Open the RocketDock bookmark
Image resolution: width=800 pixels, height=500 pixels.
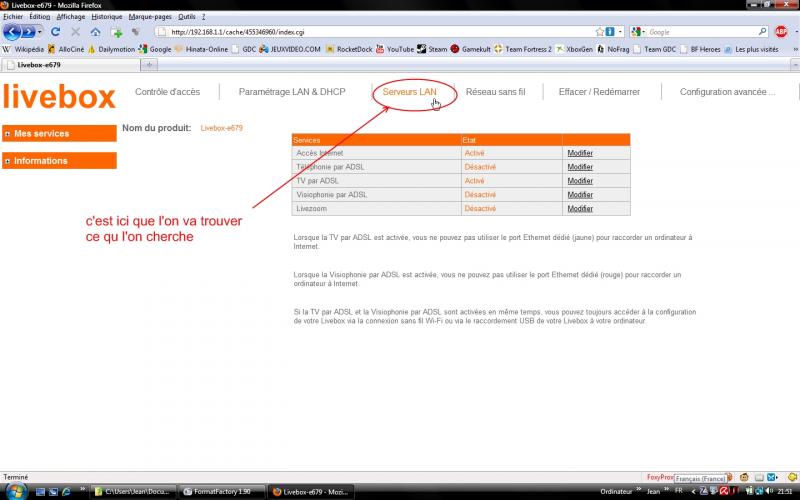click(x=349, y=49)
